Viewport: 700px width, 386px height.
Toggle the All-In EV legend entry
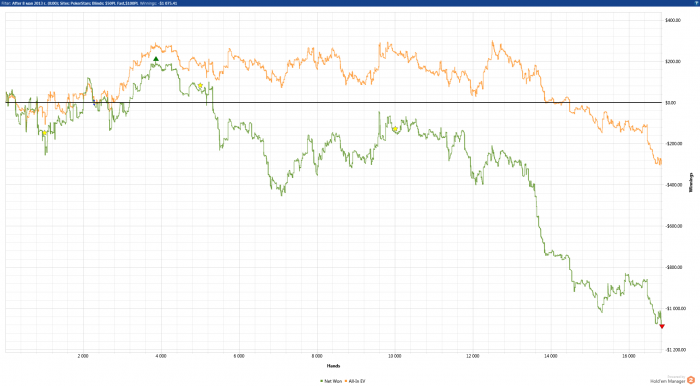pos(355,381)
